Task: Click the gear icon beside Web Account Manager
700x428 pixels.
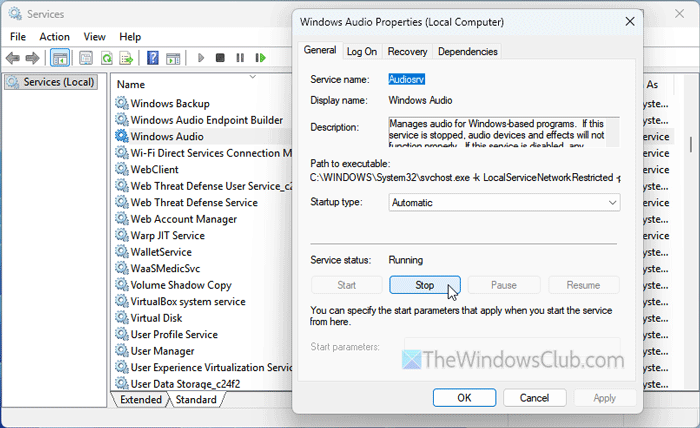Action: coord(121,219)
